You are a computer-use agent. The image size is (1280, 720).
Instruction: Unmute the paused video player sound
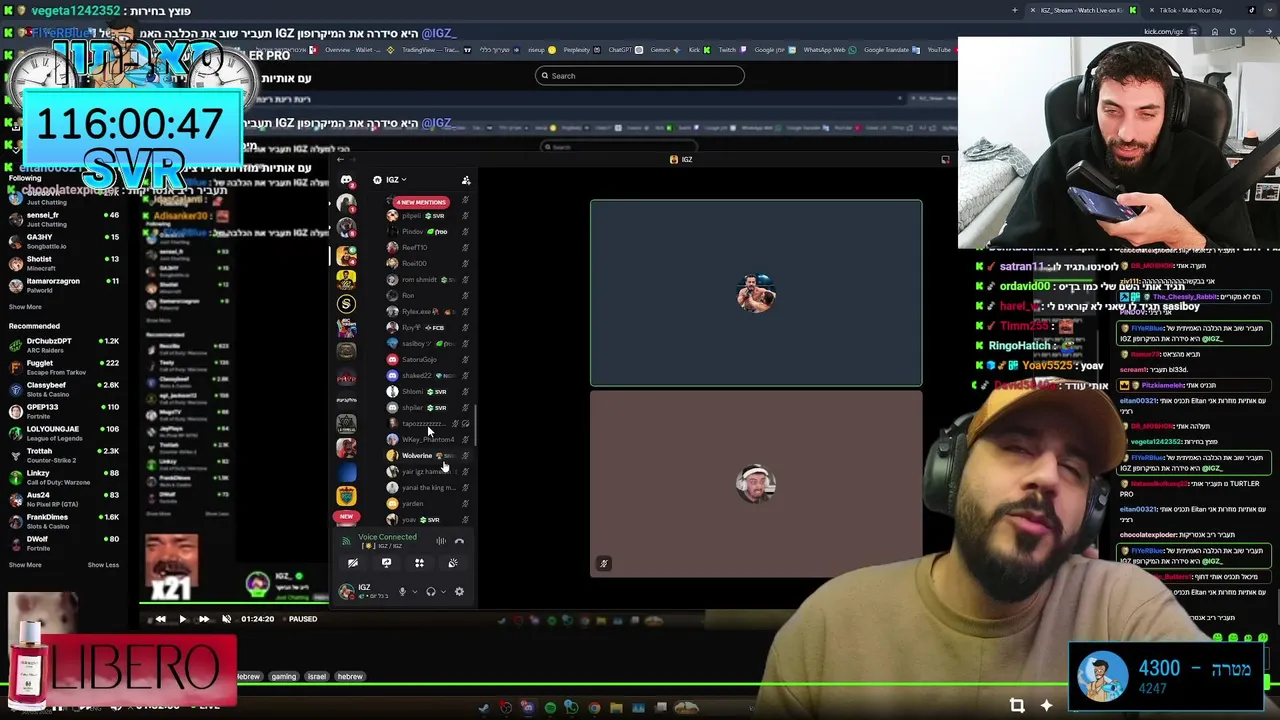pos(226,619)
